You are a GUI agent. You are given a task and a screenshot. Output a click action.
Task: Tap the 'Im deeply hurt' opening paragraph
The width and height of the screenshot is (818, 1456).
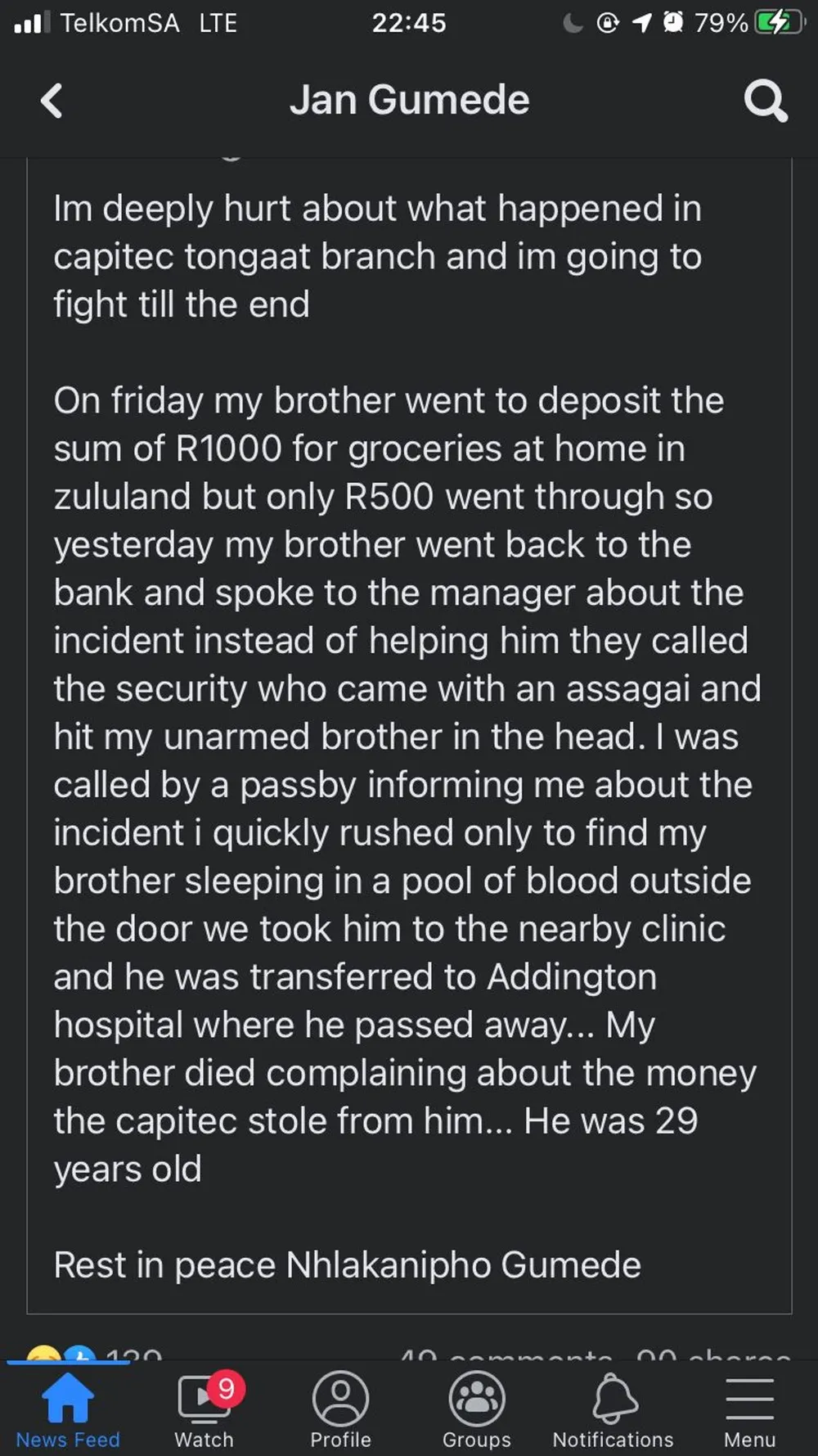point(377,256)
